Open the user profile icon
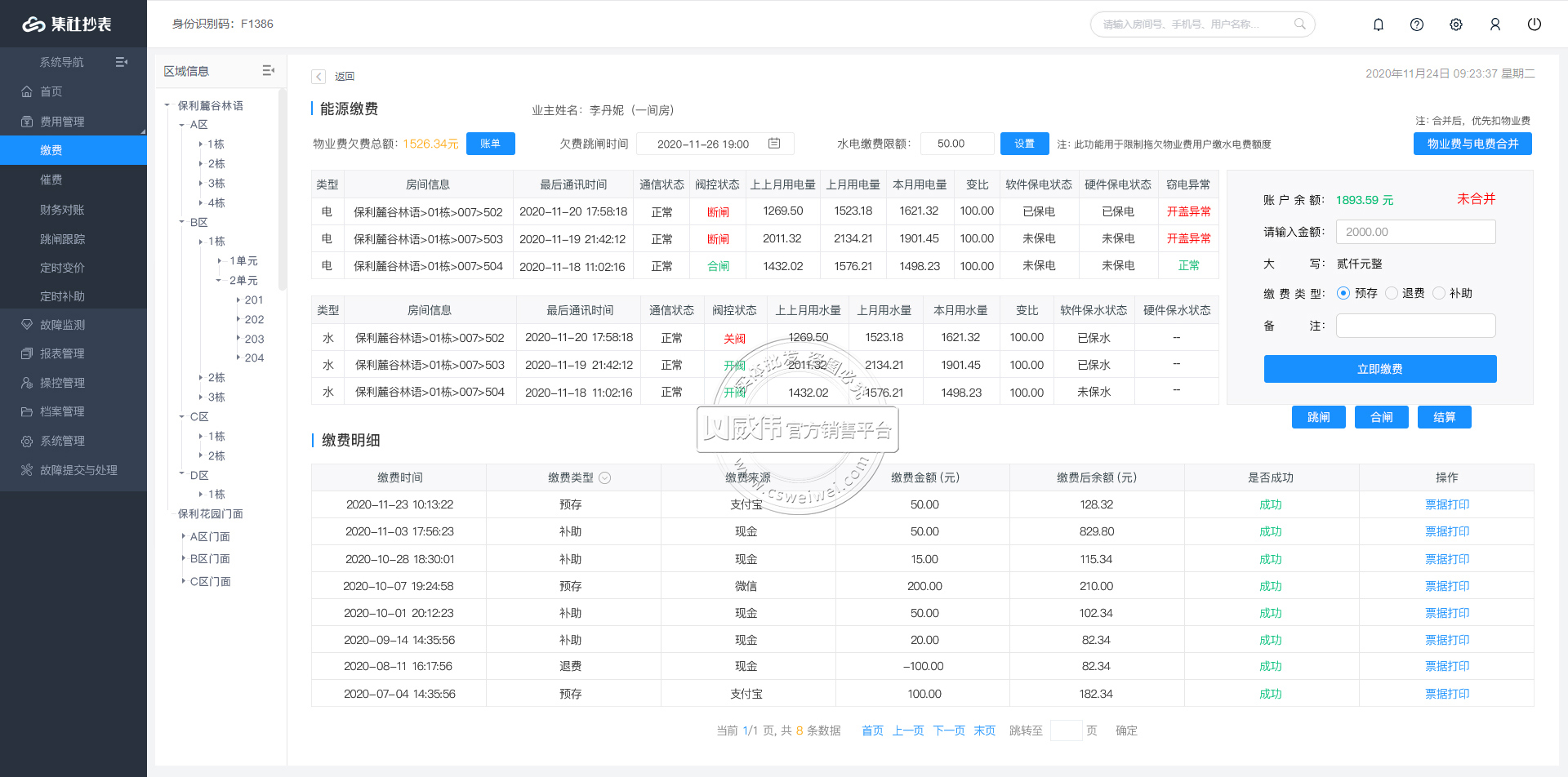 pos(1495,24)
